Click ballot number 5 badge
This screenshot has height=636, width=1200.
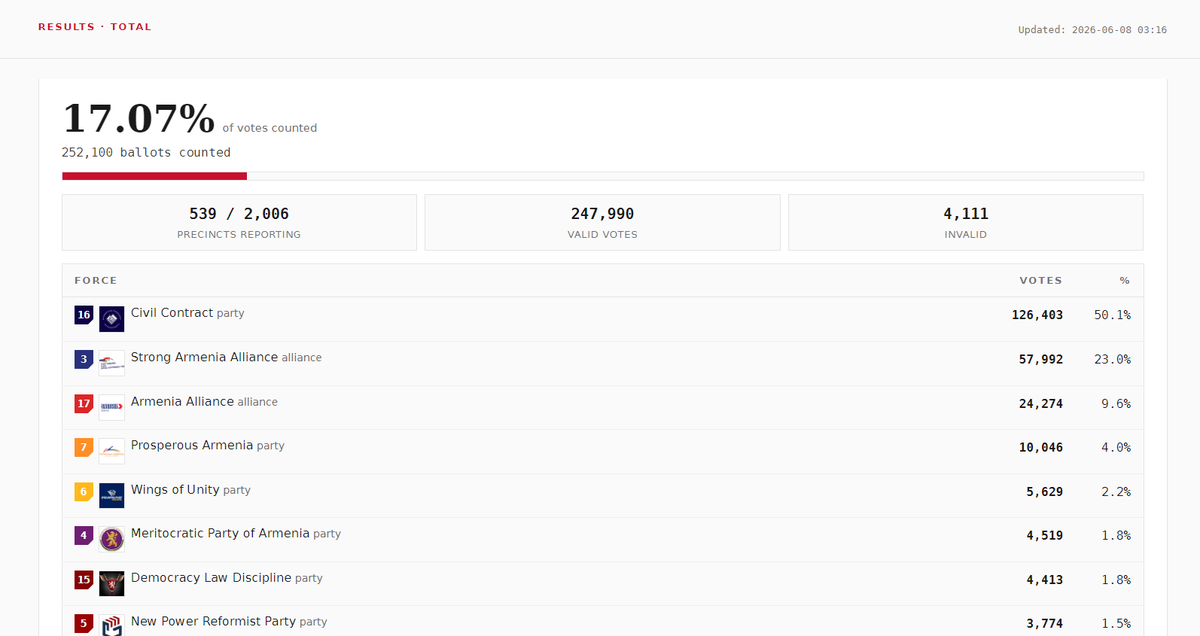(84, 623)
